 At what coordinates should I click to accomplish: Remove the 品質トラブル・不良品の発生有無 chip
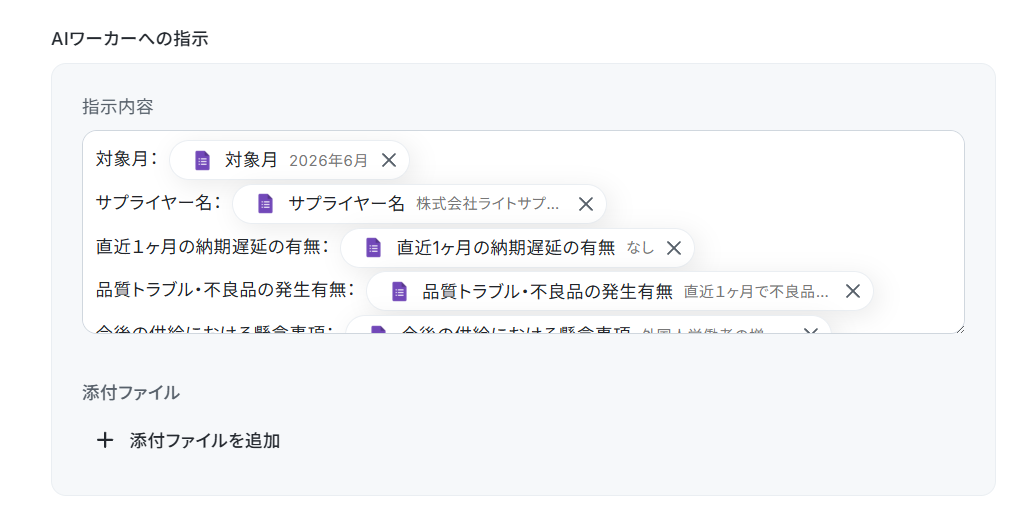coord(853,291)
